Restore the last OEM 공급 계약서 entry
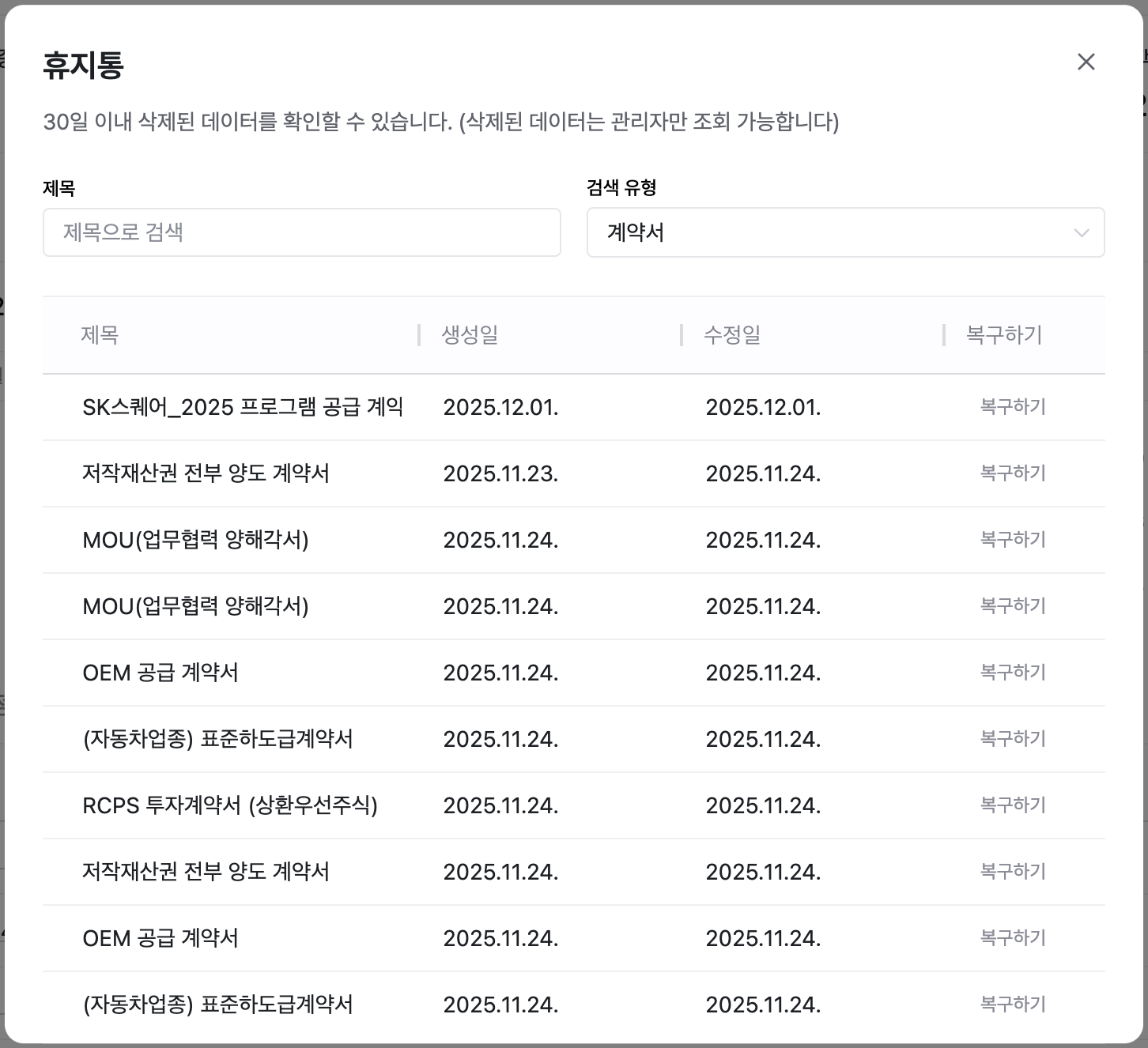Image resolution: width=1148 pixels, height=1048 pixels. click(x=1012, y=938)
